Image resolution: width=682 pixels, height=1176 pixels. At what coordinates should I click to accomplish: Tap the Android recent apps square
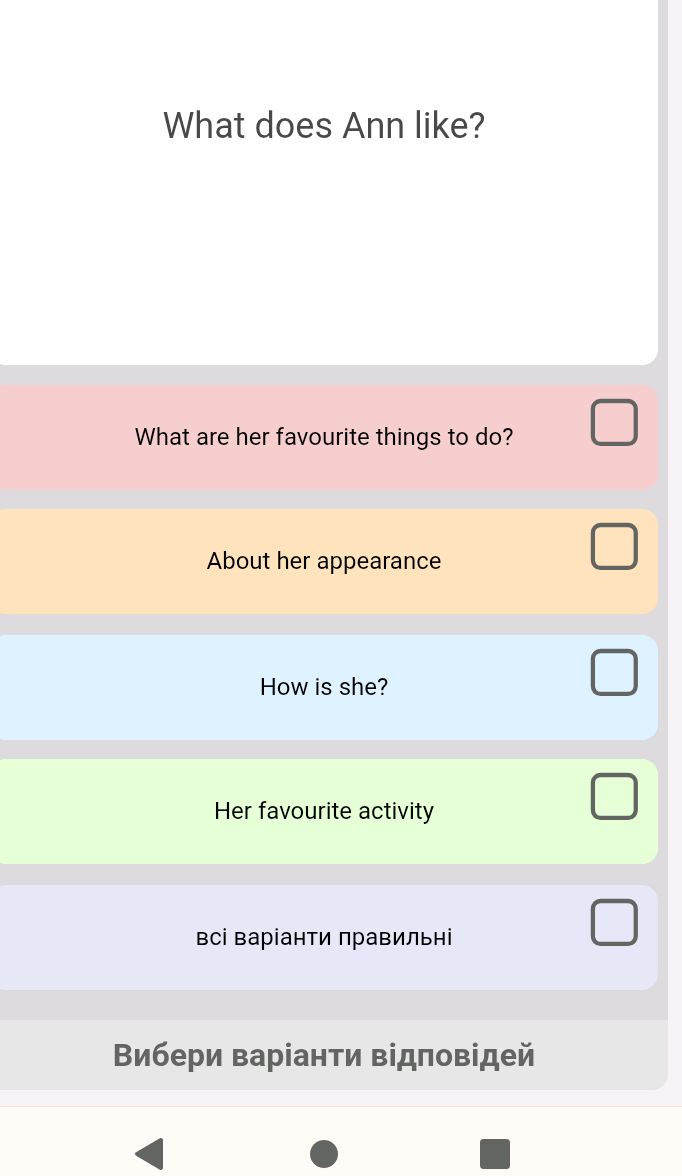(492, 1153)
